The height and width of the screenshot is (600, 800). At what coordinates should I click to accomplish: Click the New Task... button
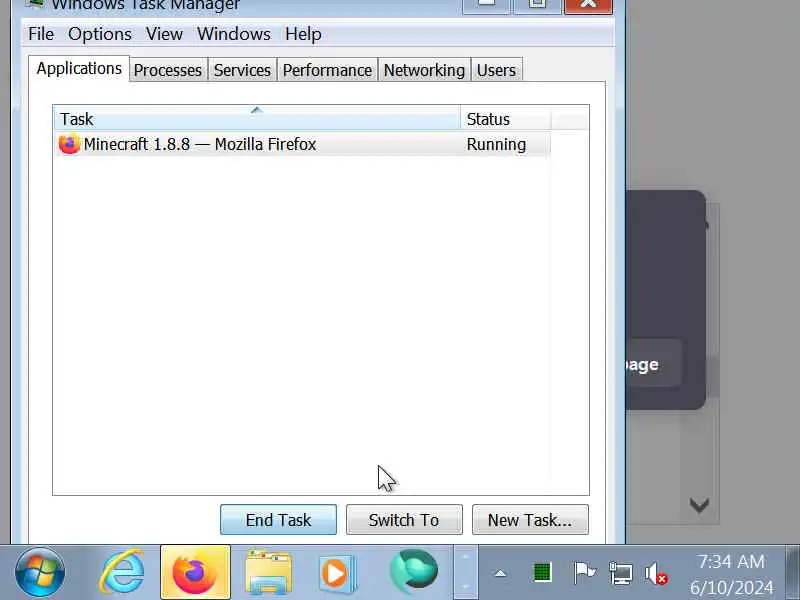coord(530,520)
